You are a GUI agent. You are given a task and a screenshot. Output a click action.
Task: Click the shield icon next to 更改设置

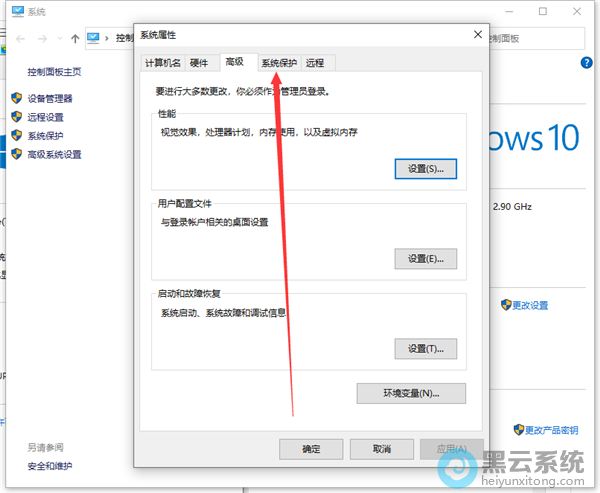tap(506, 305)
